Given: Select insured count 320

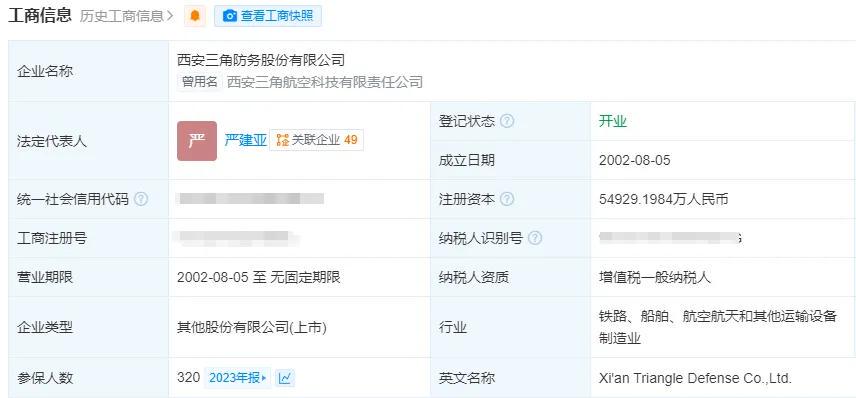Looking at the screenshot, I should (188, 378).
